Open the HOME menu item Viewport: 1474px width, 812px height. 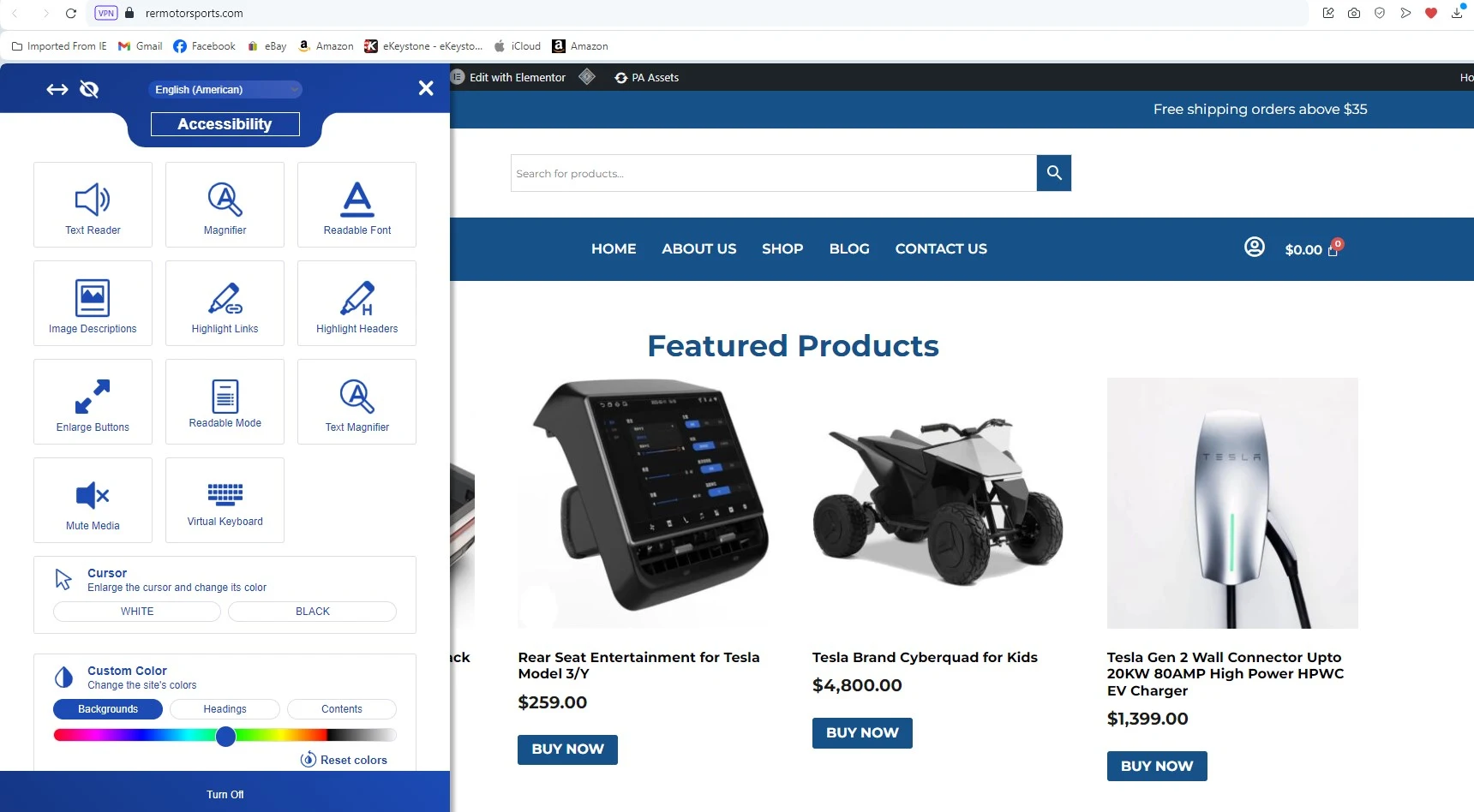pos(614,249)
